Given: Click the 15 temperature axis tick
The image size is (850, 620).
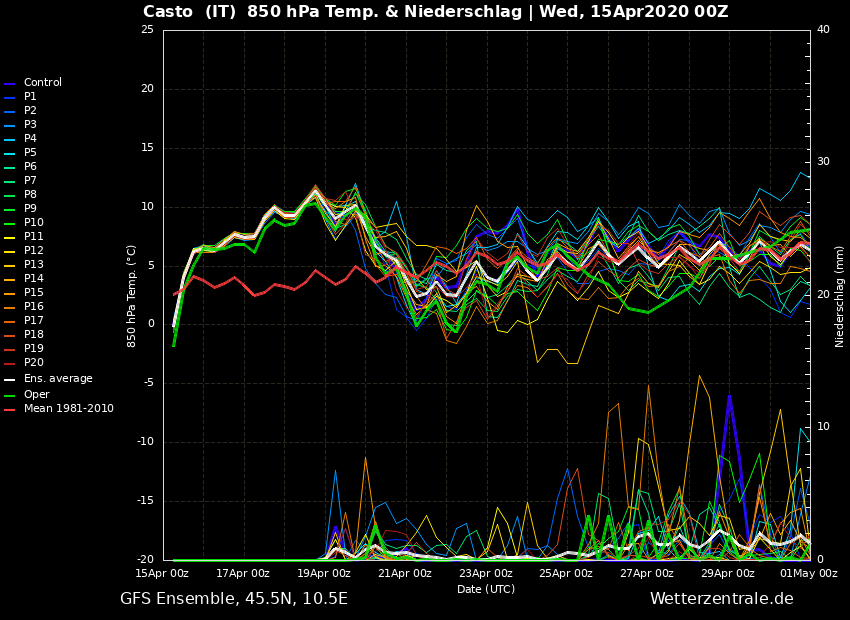Looking at the screenshot, I should (147, 147).
